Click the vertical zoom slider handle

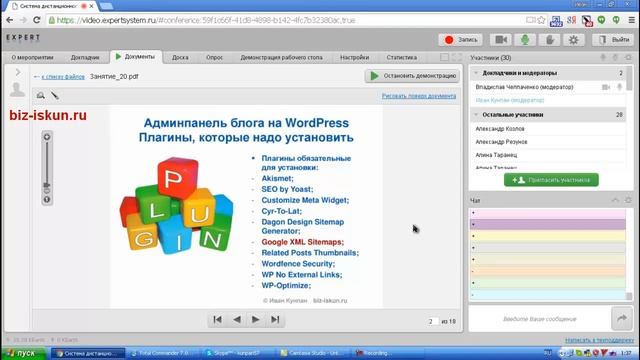[47, 185]
